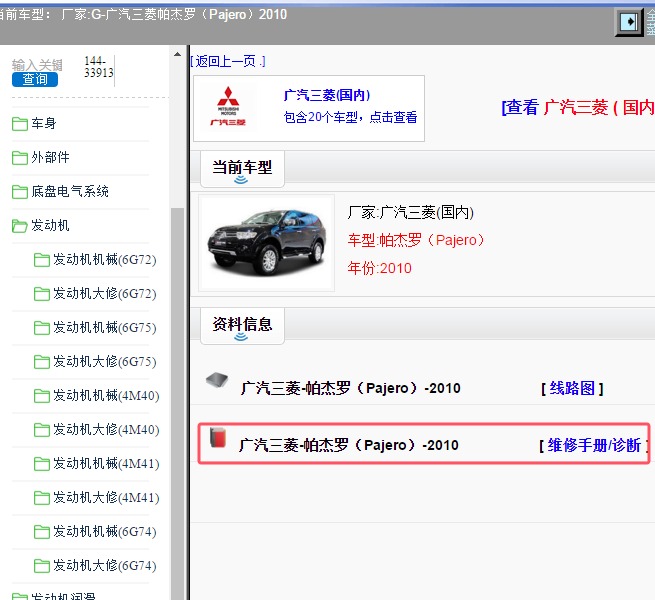The image size is (655, 600).
Task: Click folder icon beside 发动机大修(6G72)
Action: (41, 294)
